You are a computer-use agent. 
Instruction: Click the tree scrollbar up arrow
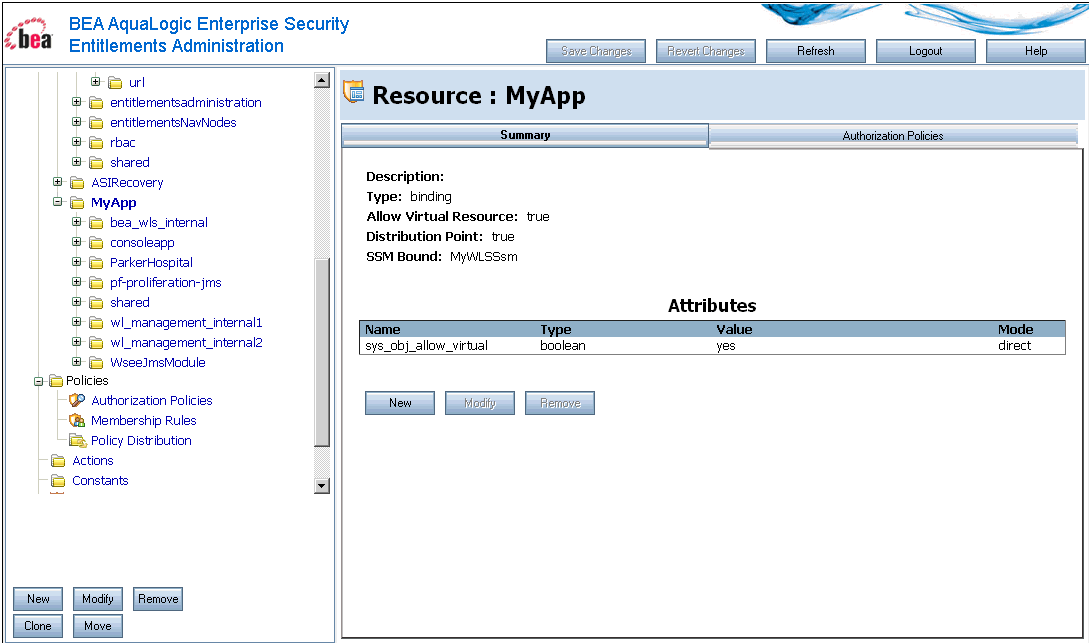click(x=322, y=80)
